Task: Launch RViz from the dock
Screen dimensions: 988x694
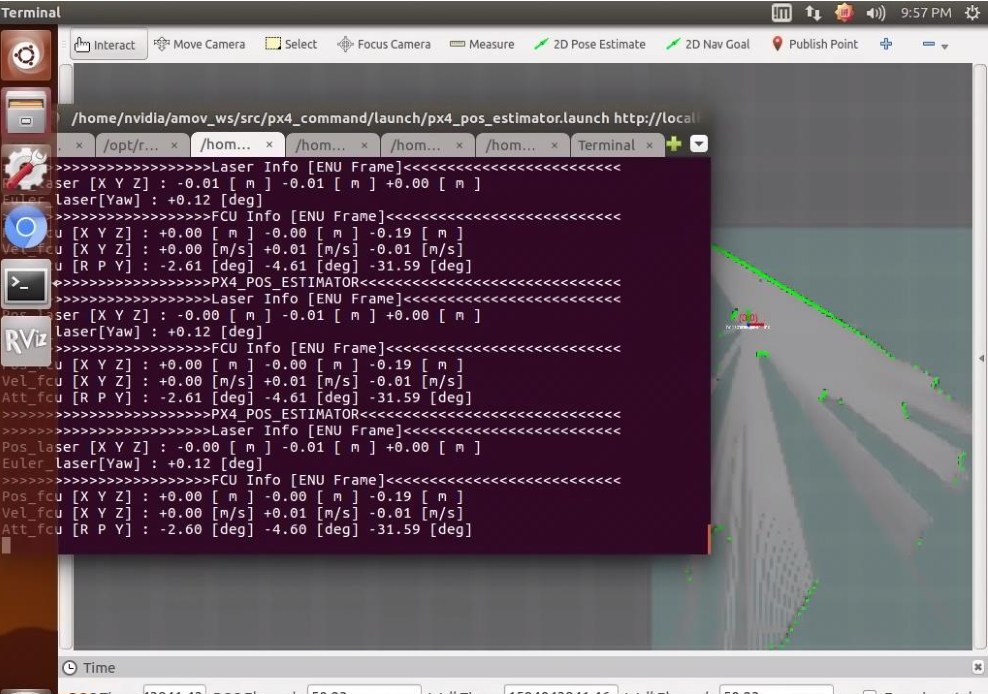Action: click(25, 340)
